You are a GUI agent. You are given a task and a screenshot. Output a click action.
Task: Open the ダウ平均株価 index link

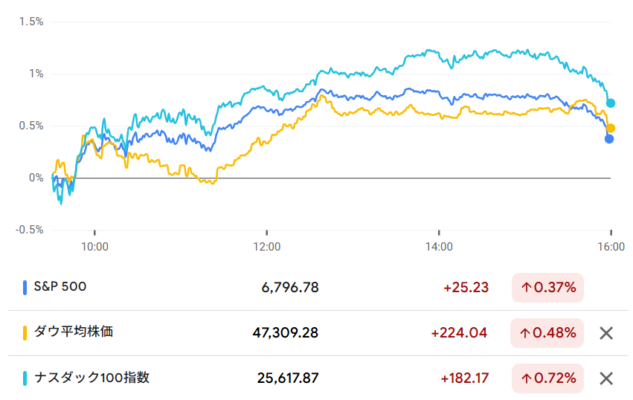(73, 332)
